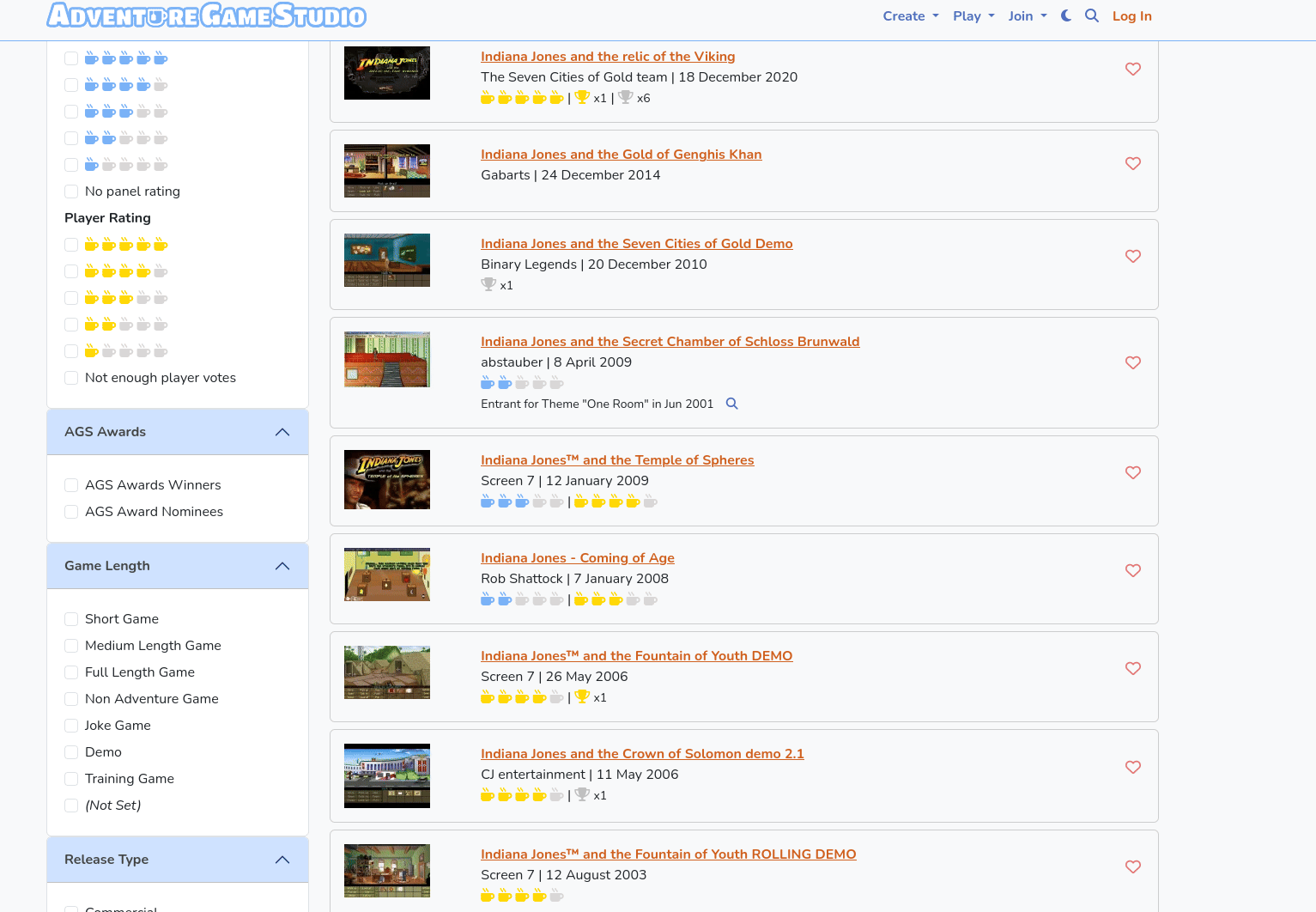Image resolution: width=1316 pixels, height=912 pixels.
Task: Favorite Indiana Jones - Coming of Age
Action: (1132, 570)
